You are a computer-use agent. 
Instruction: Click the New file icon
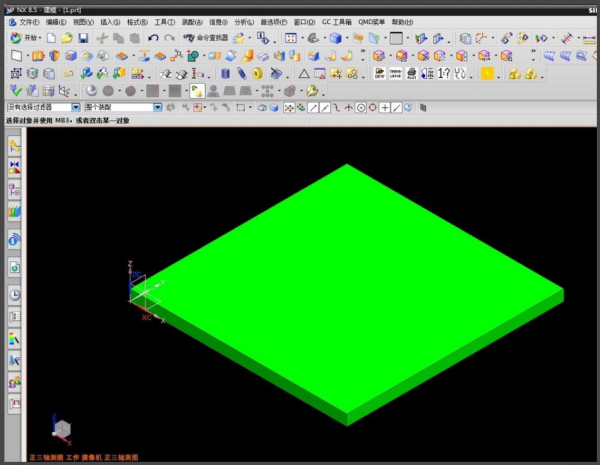[x=51, y=38]
